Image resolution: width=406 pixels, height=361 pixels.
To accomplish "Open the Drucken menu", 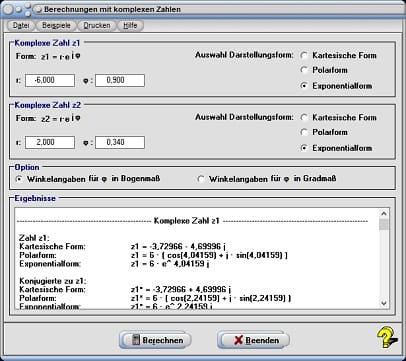I will (97, 25).
